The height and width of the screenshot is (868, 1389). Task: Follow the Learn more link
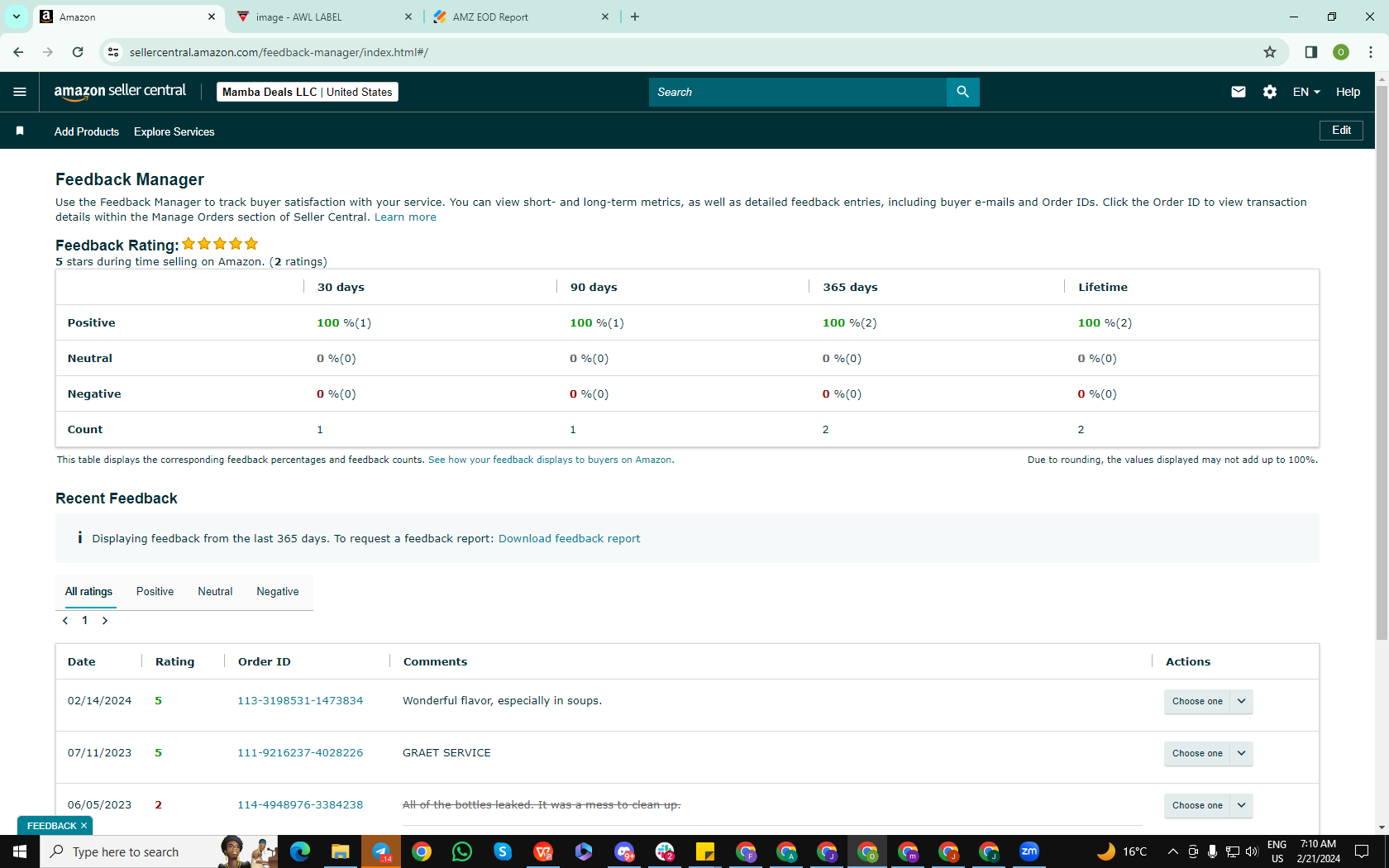pos(405,217)
